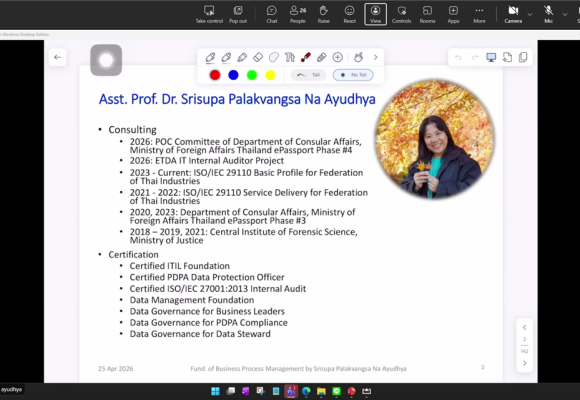This screenshot has height=400, width=580.
Task: Select the eraser tool in annotation toolbar
Action: pos(258,57)
